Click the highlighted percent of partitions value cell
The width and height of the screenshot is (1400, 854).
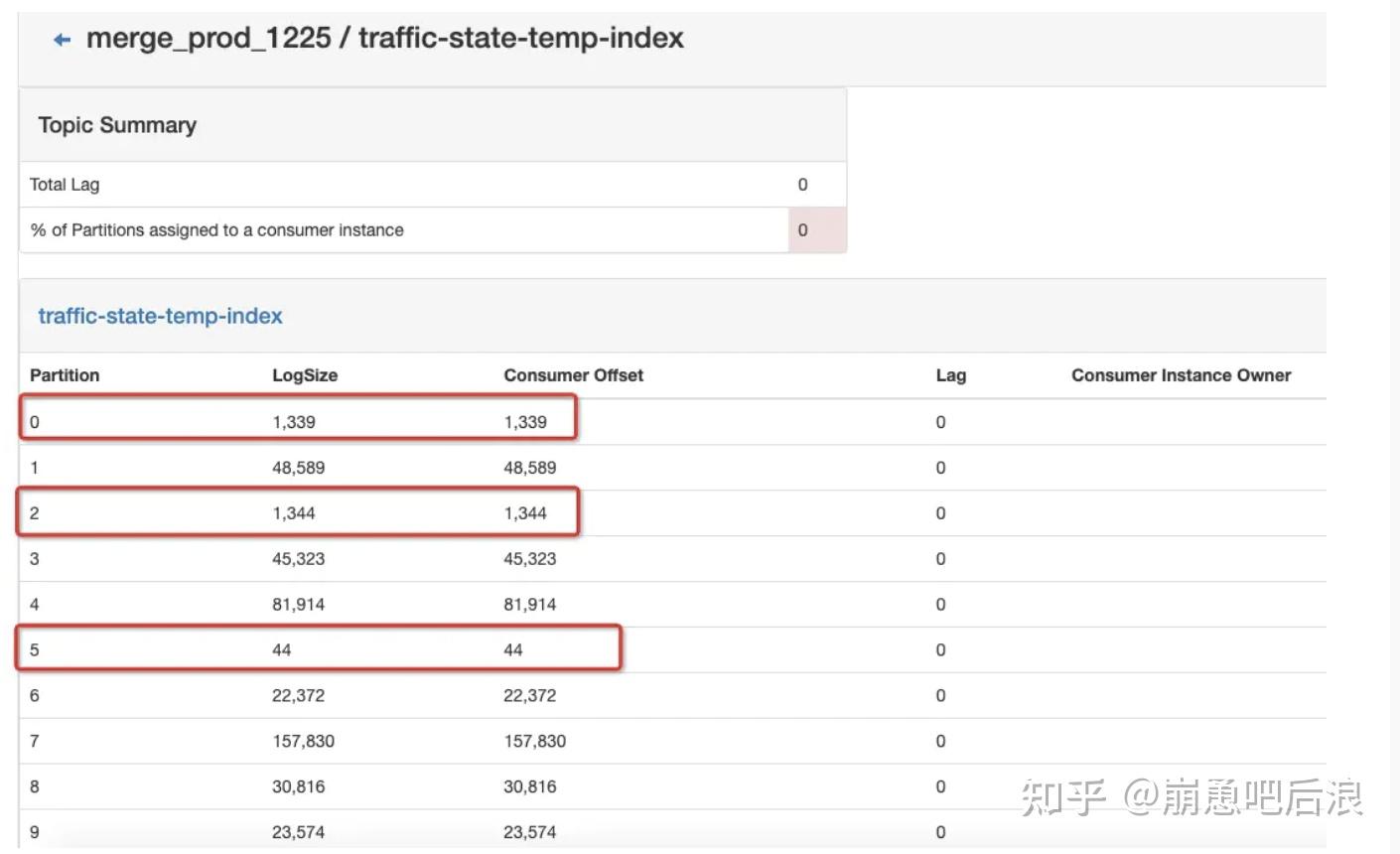[x=817, y=230]
